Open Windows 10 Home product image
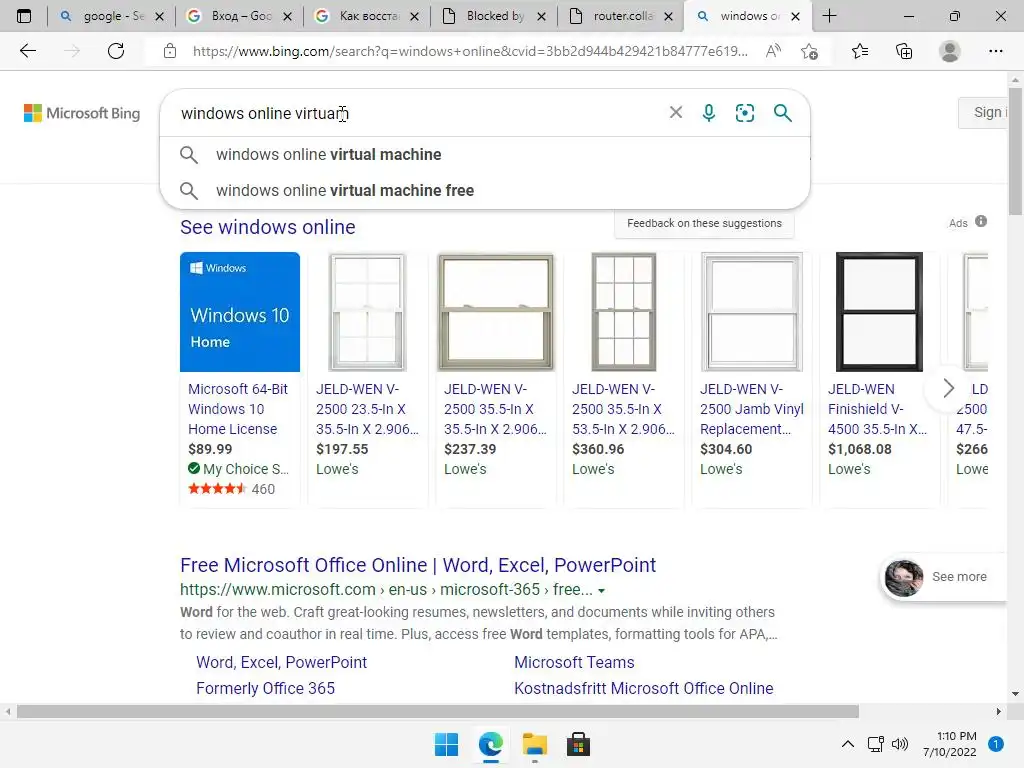The image size is (1024, 768). coord(240,312)
